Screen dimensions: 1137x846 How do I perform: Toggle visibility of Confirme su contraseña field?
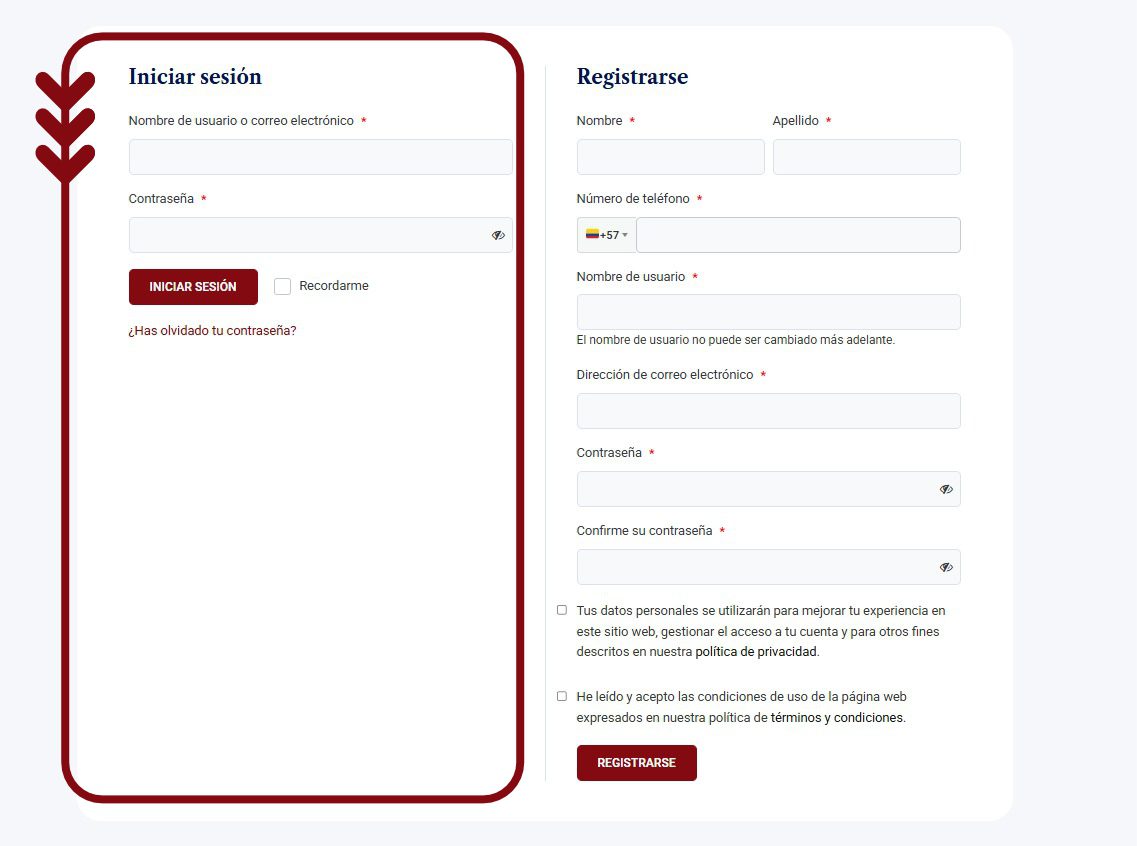946,567
